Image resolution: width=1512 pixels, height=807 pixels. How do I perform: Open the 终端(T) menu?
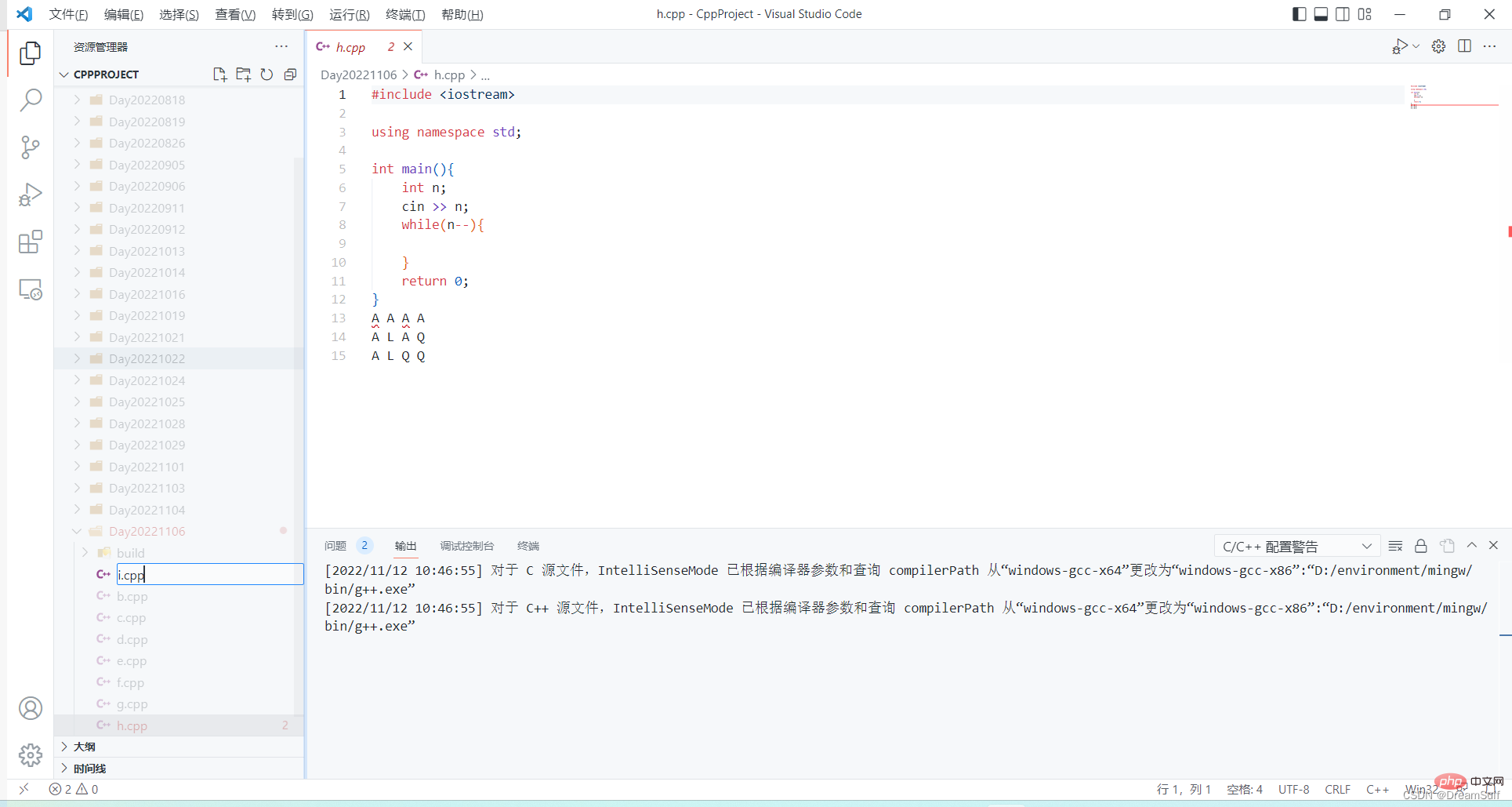(x=405, y=14)
